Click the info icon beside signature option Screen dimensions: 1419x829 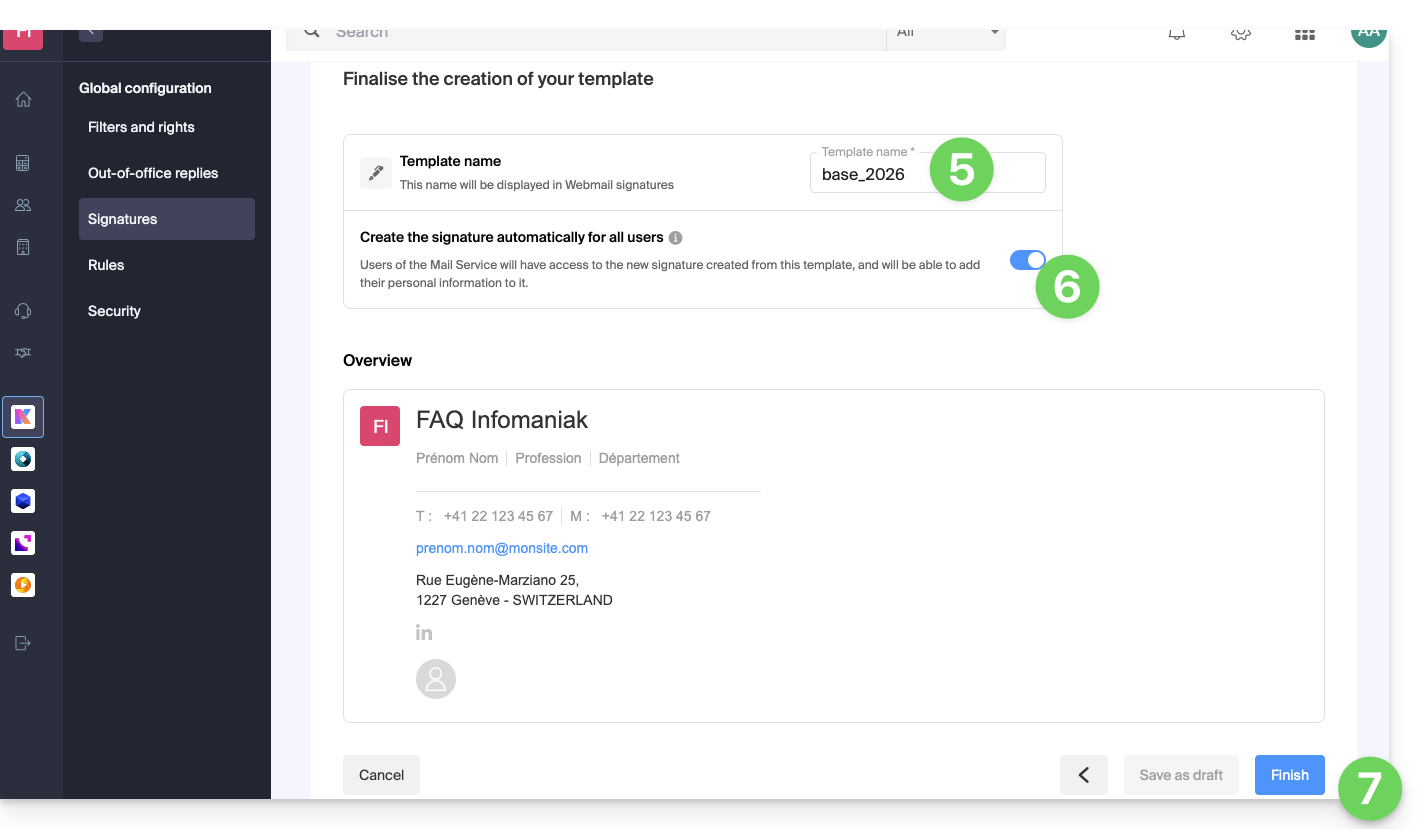[676, 238]
